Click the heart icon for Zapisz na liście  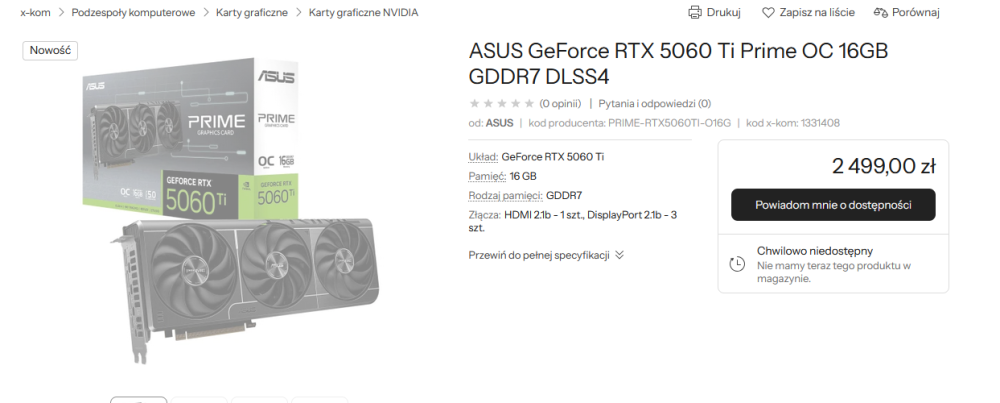coord(768,12)
